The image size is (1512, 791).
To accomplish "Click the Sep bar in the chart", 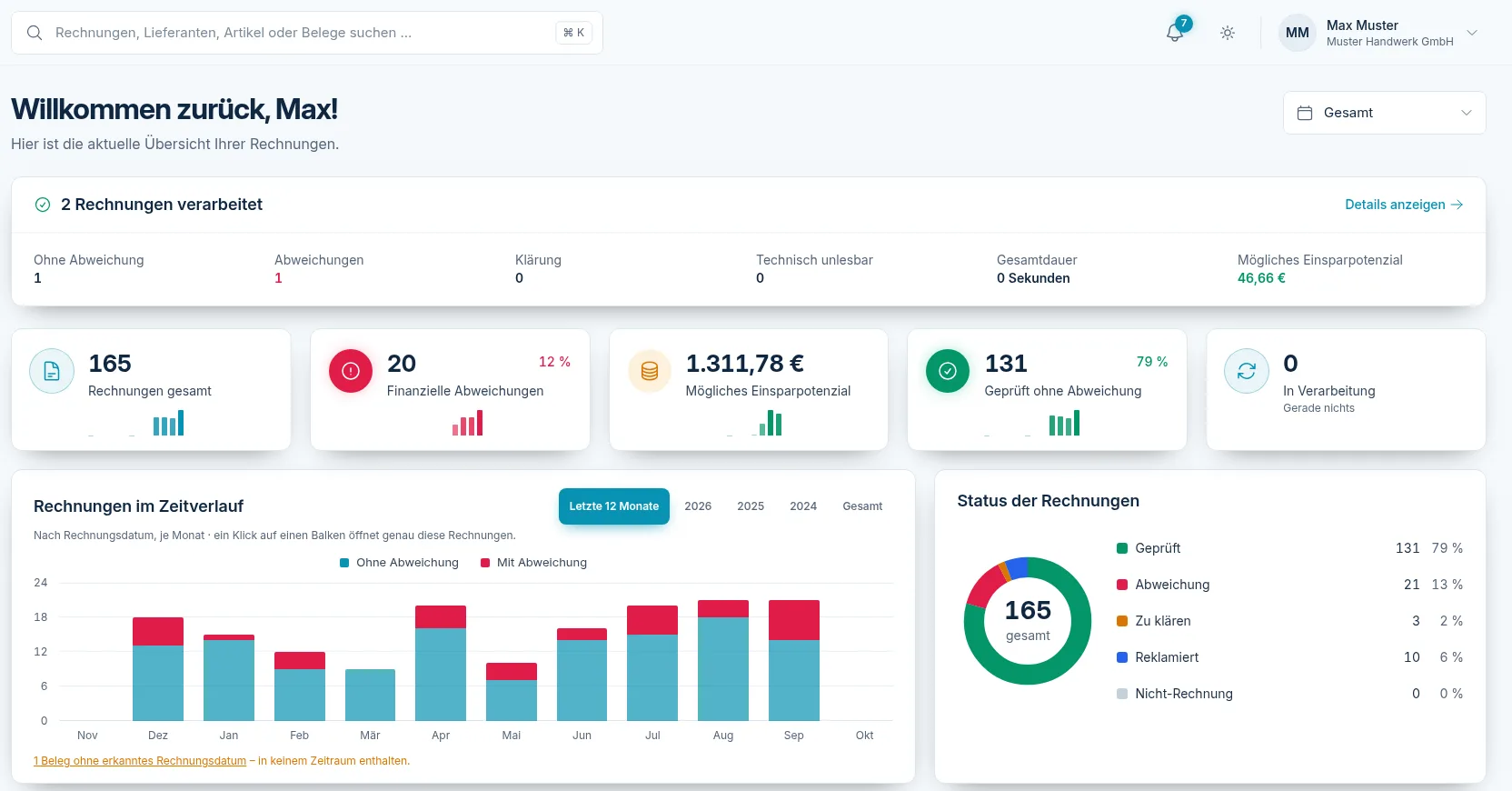I will click(794, 660).
